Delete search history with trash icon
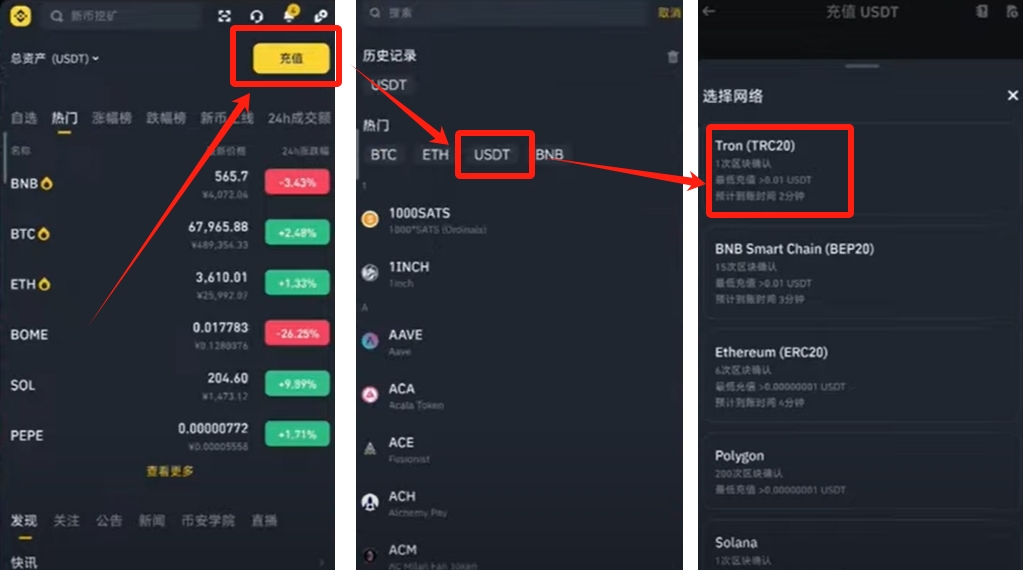 point(673,57)
